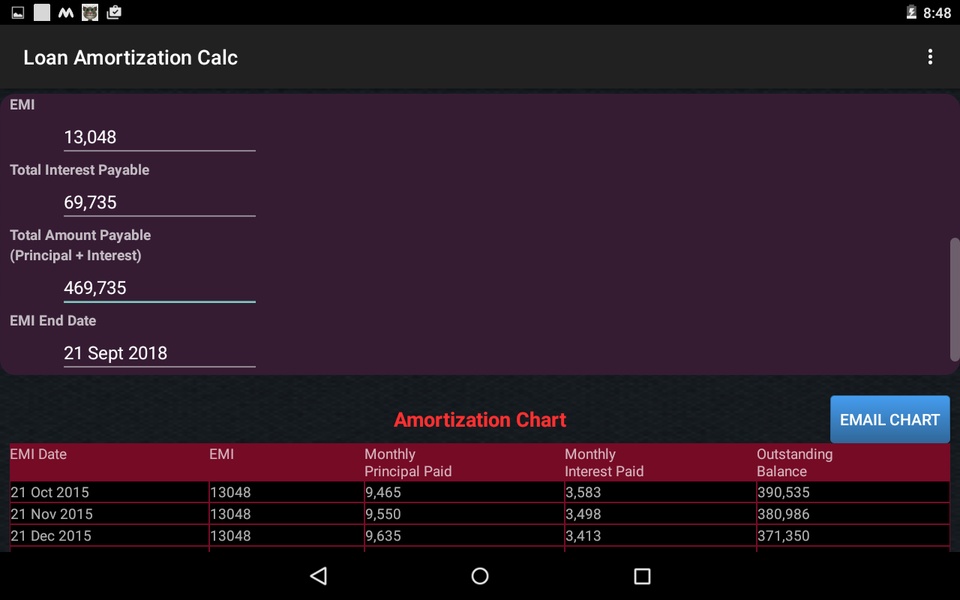
Task: Click outstanding balance 390,535
Action: [x=784, y=492]
